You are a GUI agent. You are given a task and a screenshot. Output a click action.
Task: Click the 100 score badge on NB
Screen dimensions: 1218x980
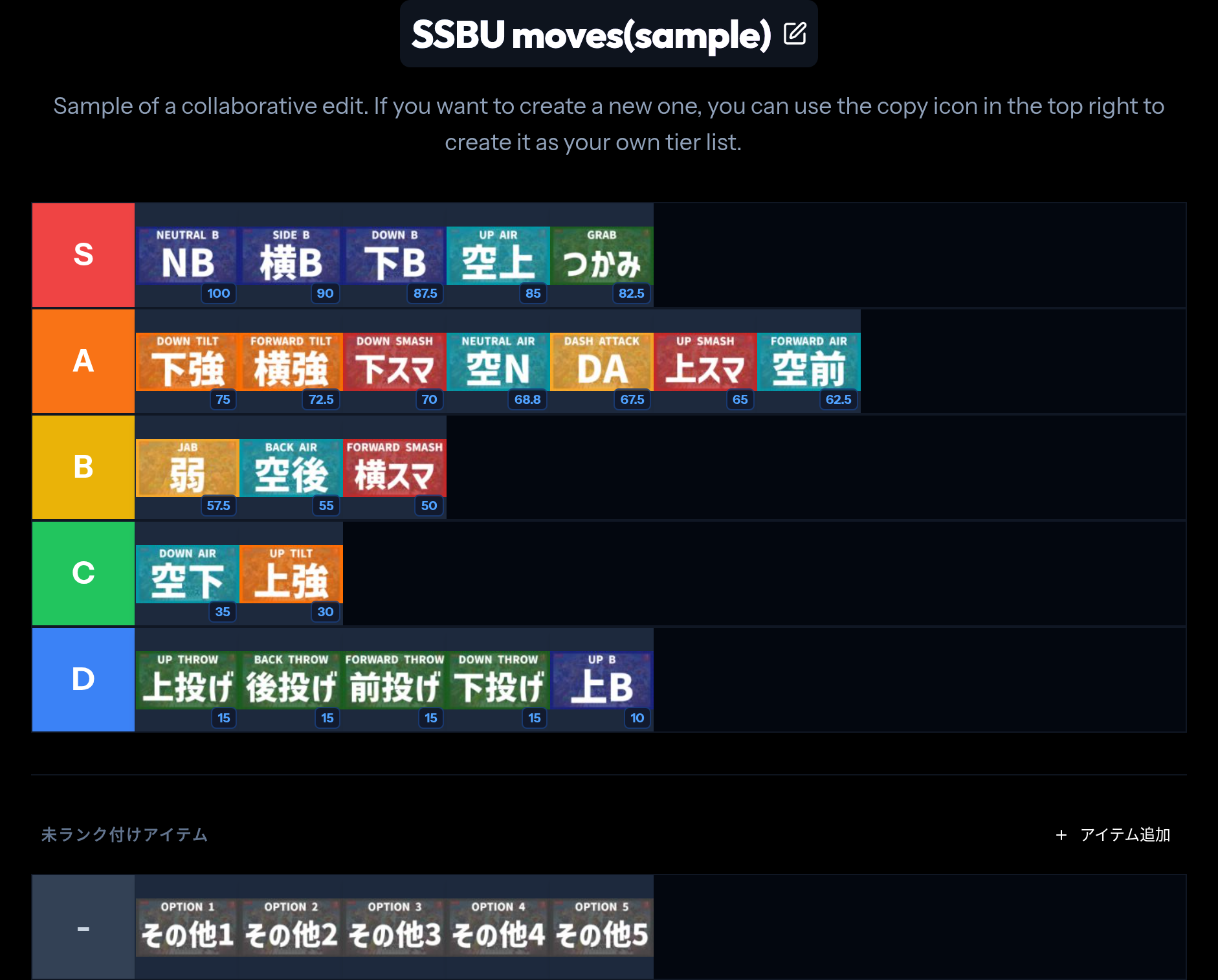219,293
